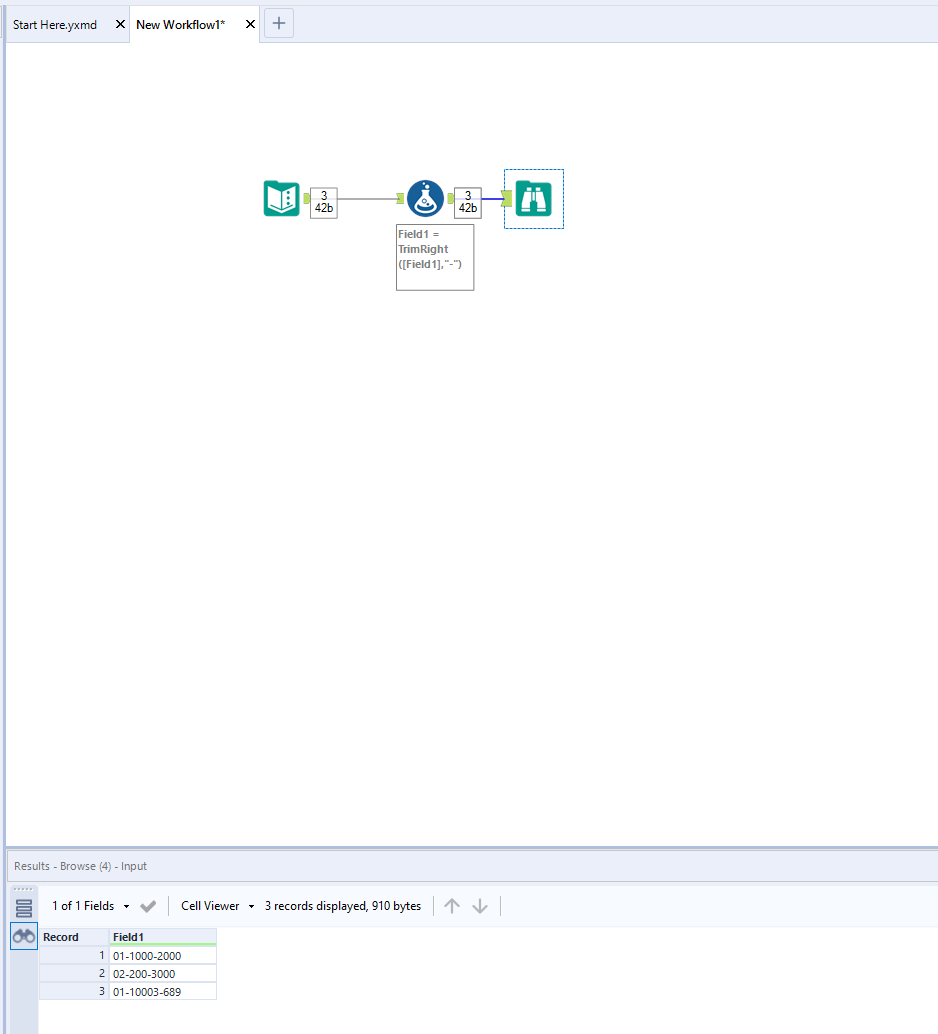
Task: Close the New Workflow1 tab
Action: tap(250, 24)
